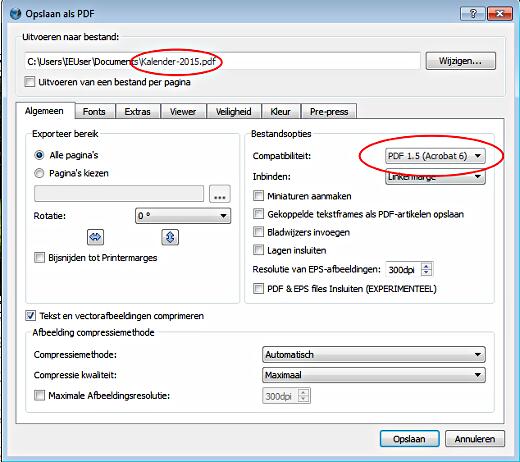520x462 pixels.
Task: Toggle Tekst en vectorafbeeldingen comprimeren
Action: tap(30, 316)
